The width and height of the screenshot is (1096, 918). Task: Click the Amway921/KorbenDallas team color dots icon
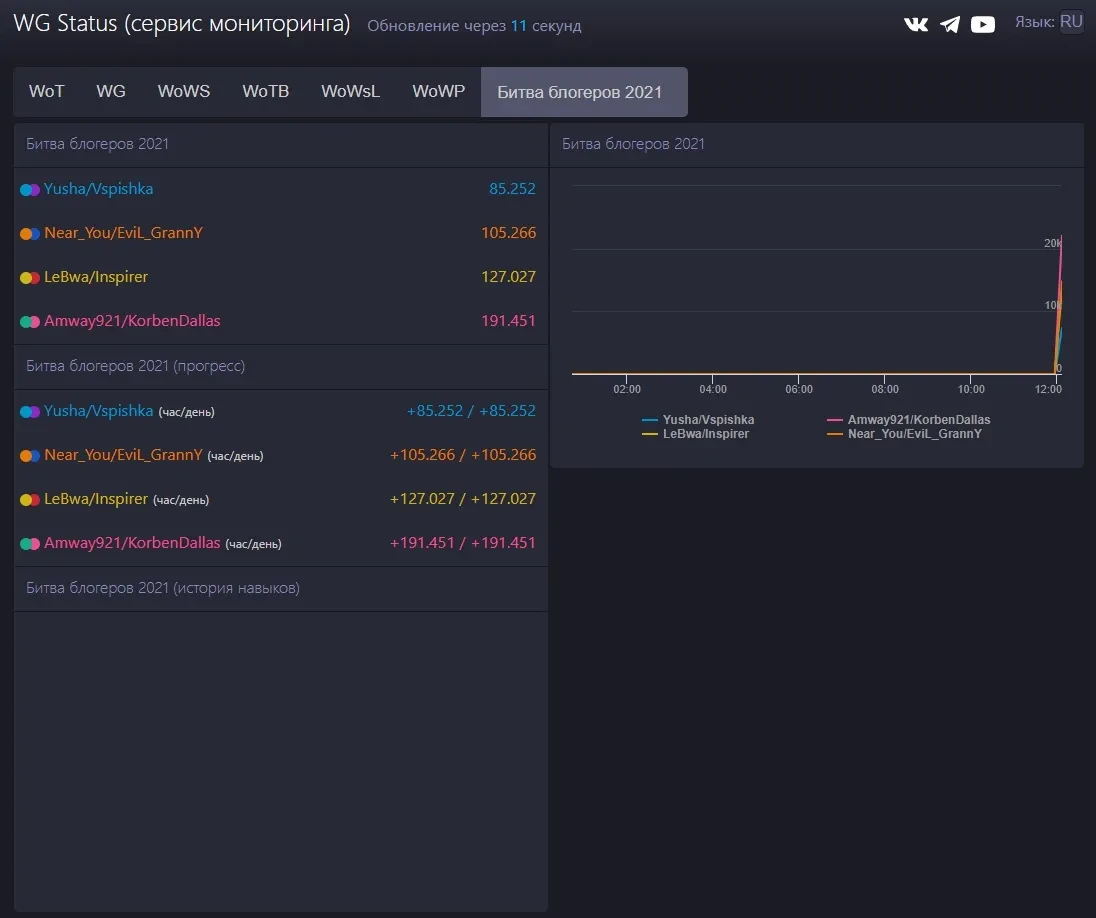(x=30, y=321)
